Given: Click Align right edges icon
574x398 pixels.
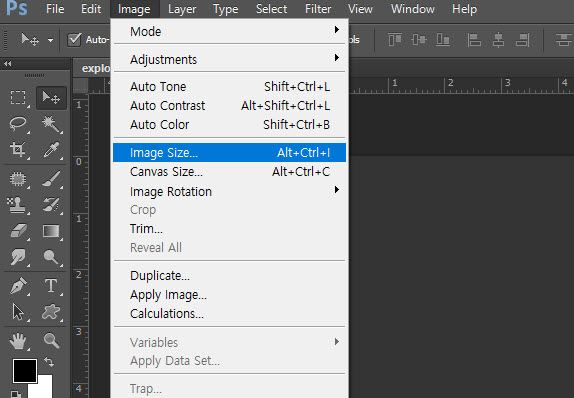Looking at the screenshot, I should 523,40.
